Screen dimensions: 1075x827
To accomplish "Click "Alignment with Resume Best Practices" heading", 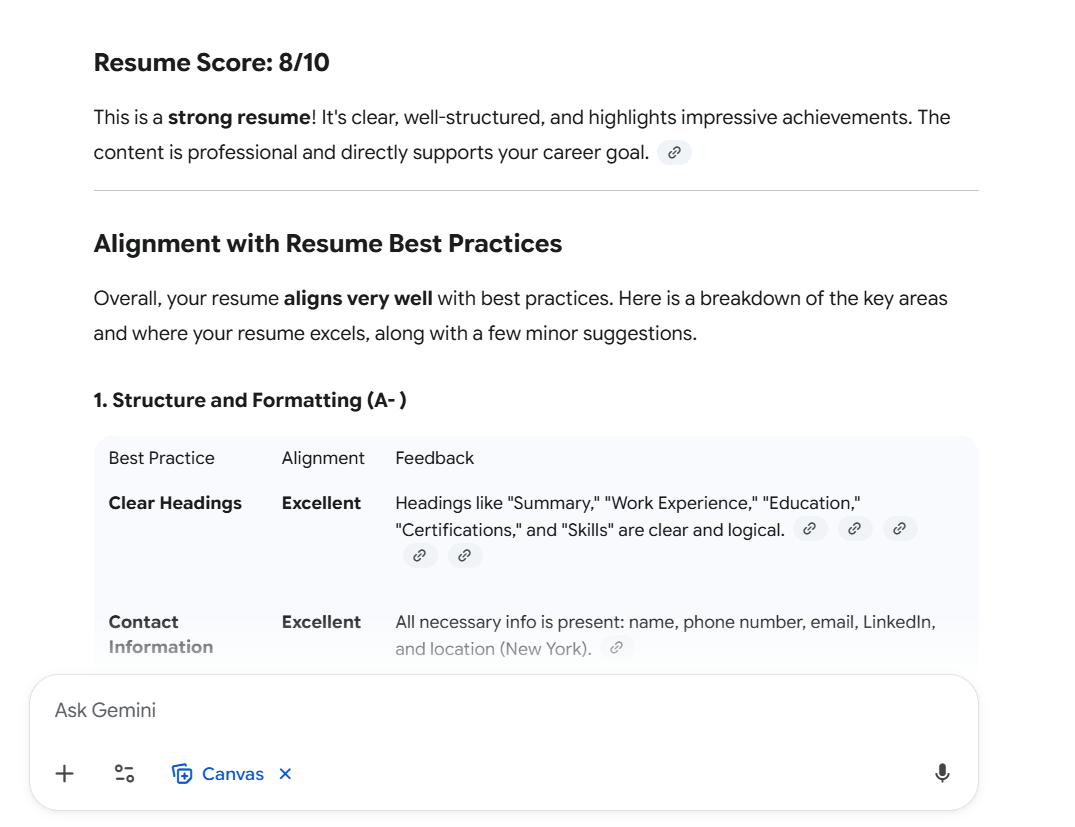I will coord(327,243).
